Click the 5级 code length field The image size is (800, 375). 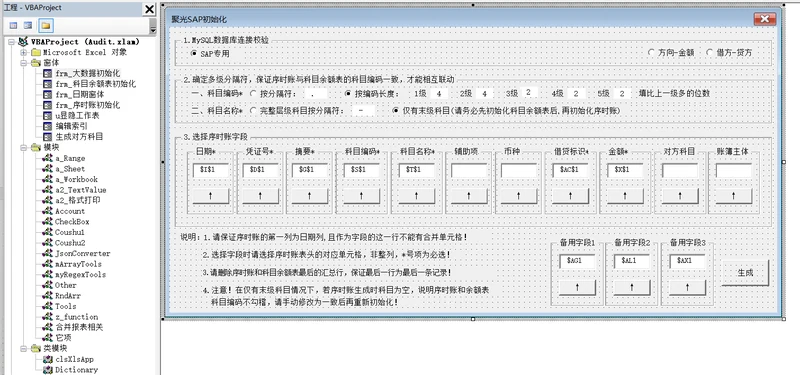pos(621,94)
